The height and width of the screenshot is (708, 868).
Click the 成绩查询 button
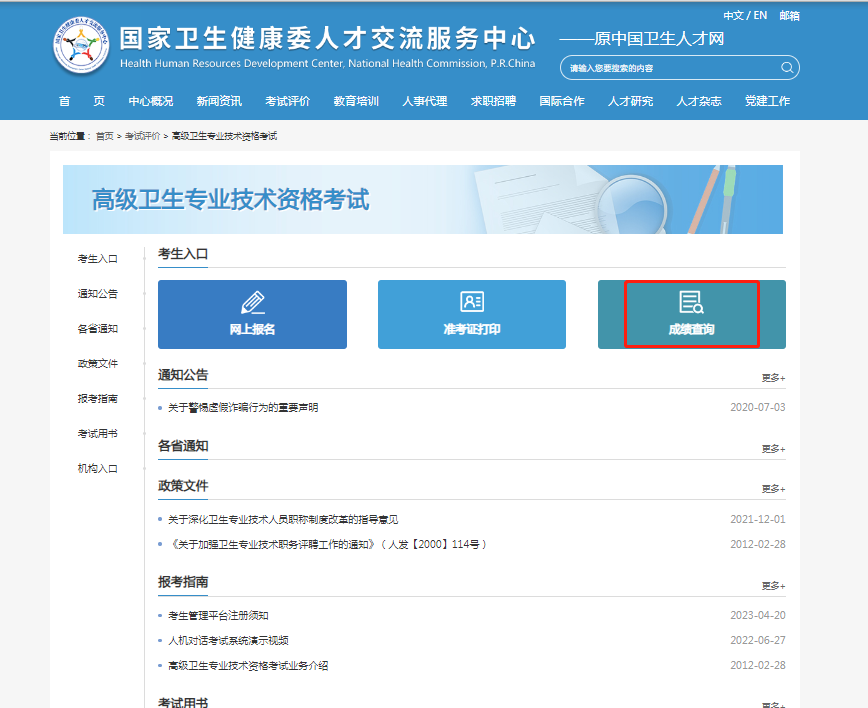click(691, 314)
